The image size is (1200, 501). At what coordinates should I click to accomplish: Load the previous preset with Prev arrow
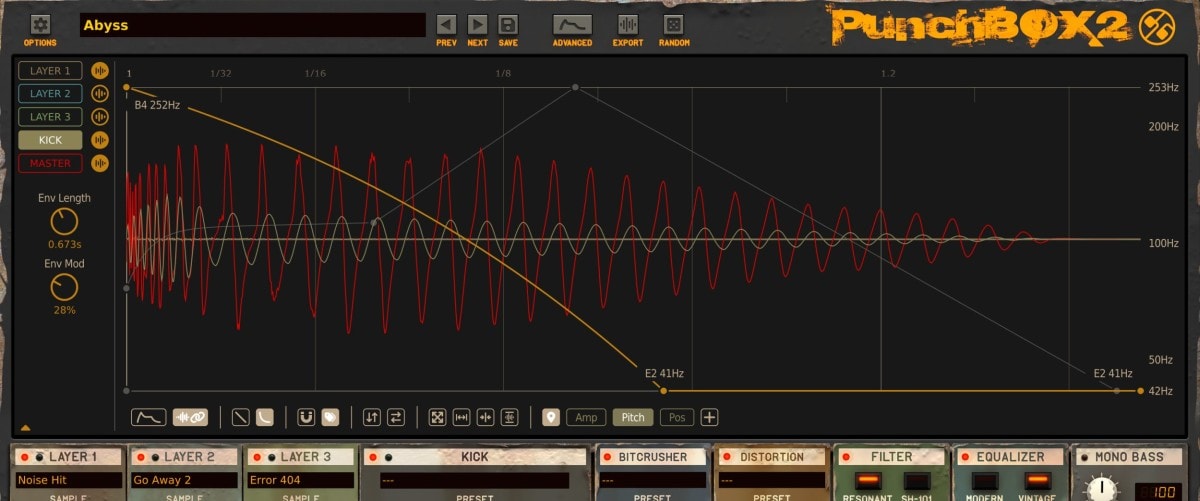[447, 24]
